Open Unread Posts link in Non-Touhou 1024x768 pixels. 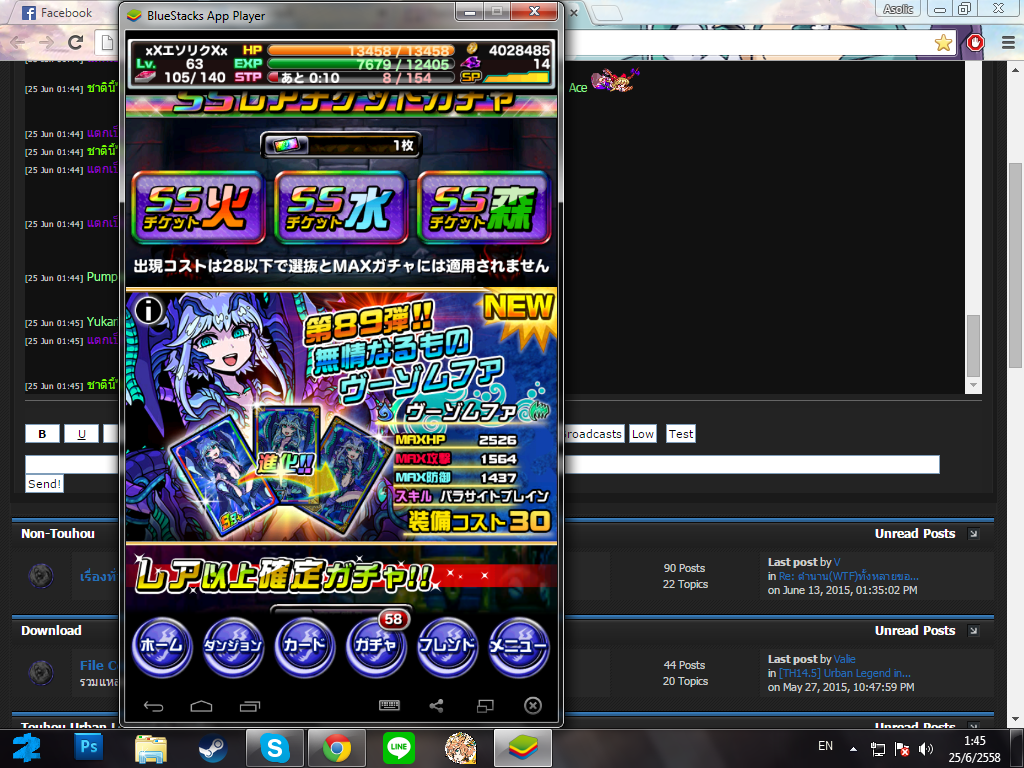point(915,534)
